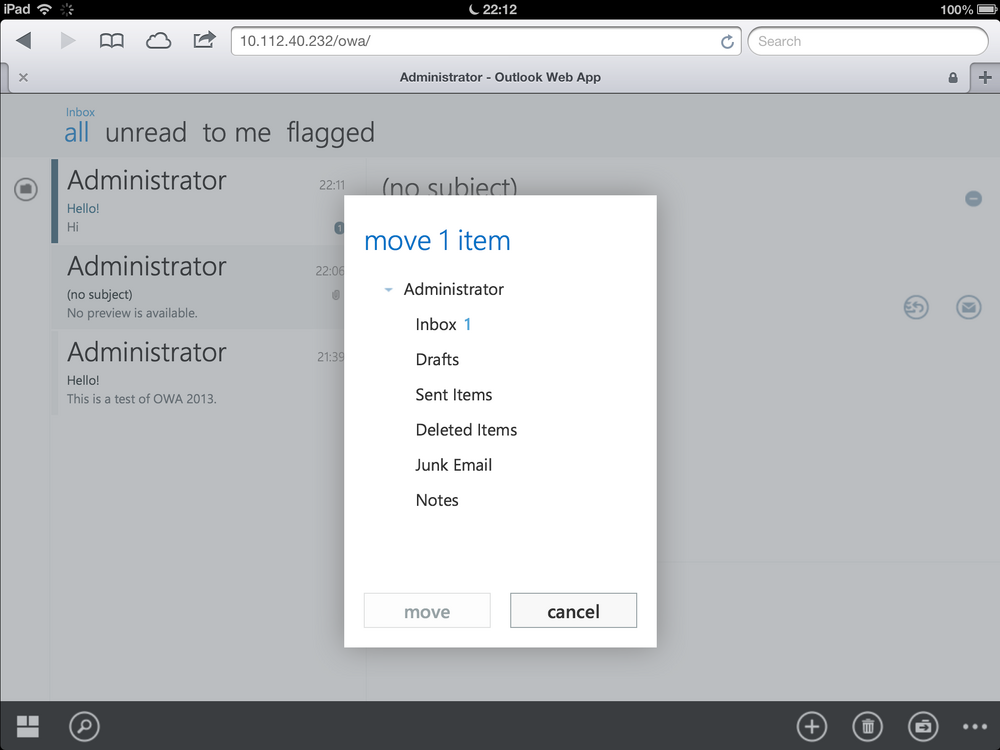Viewport: 1000px width, 750px height.
Task: Open iCloud tabs cloud icon
Action: [158, 41]
